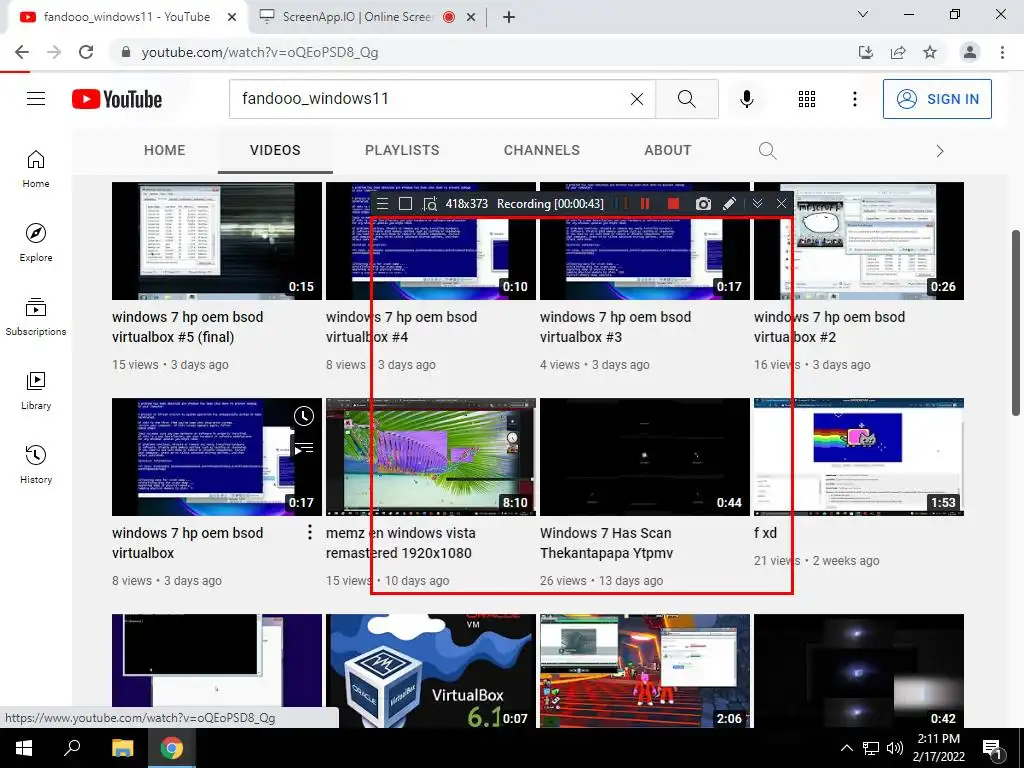This screenshot has height=768, width=1024.
Task: Open VirtualBox 6.1 video thumbnail
Action: [x=431, y=671]
